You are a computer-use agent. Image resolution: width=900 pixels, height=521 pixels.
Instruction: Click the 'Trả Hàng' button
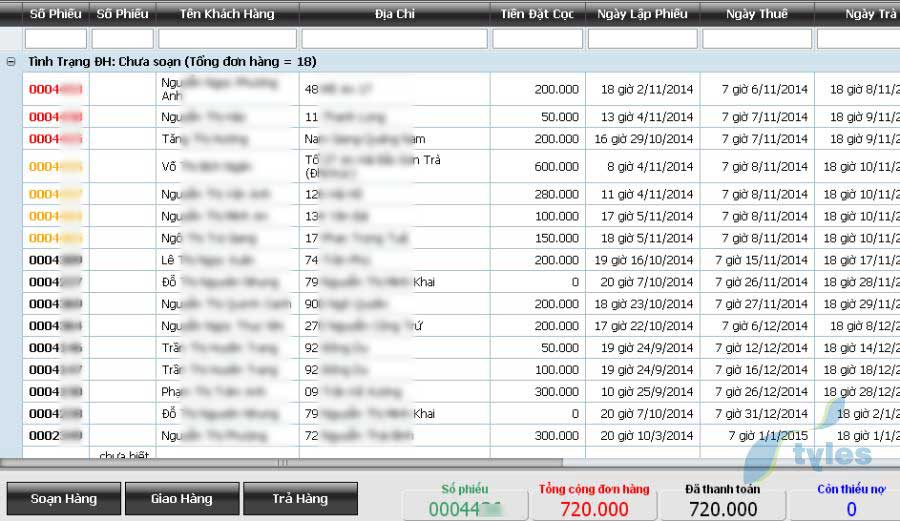click(300, 499)
